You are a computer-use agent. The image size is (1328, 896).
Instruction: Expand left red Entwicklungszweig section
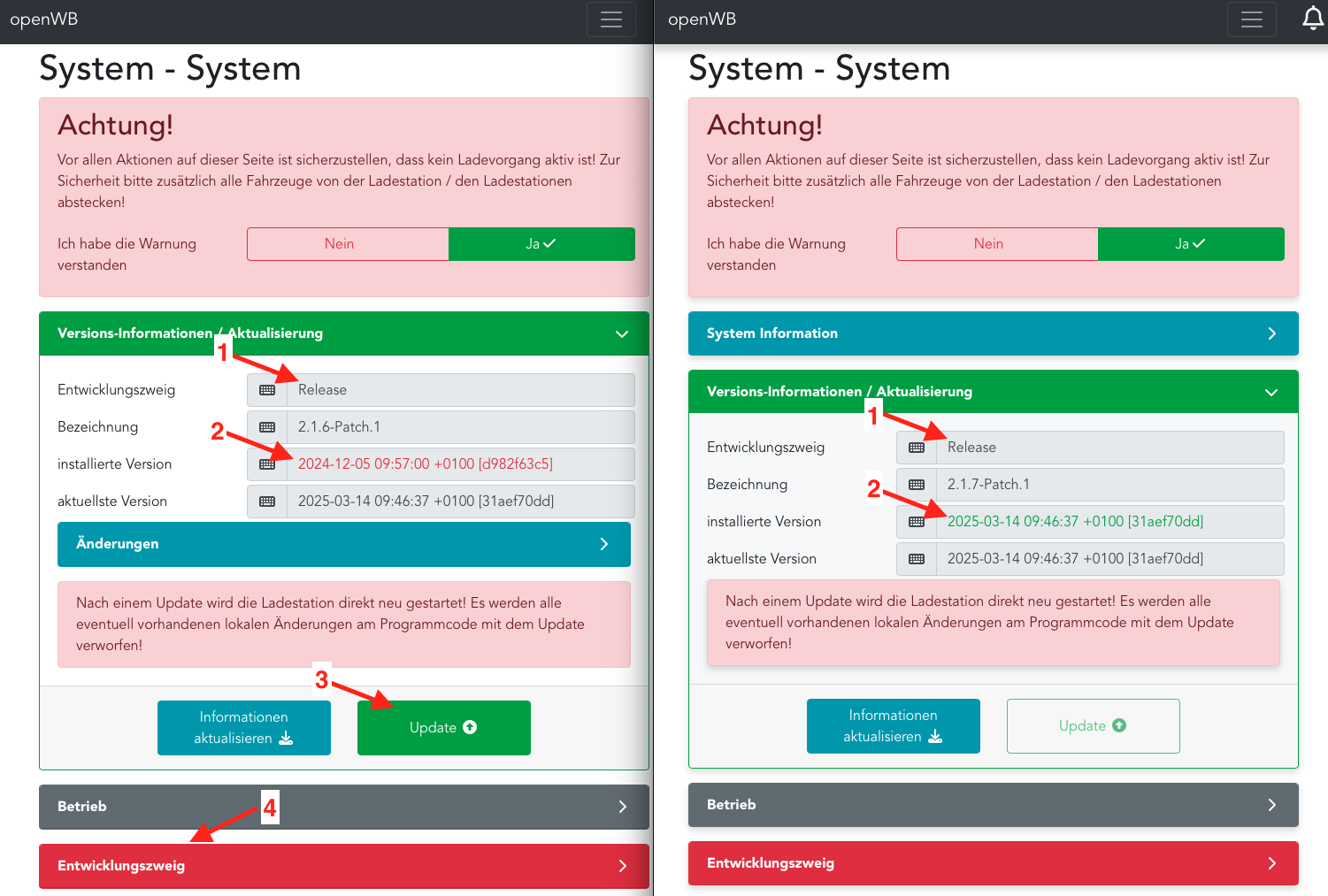pyautogui.click(x=343, y=866)
